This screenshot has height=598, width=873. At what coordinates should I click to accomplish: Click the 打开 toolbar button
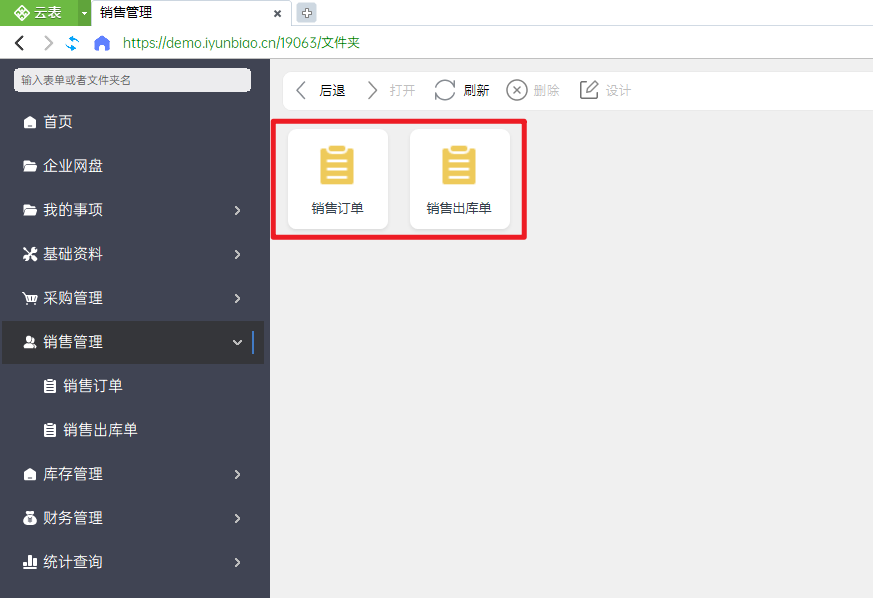391,90
